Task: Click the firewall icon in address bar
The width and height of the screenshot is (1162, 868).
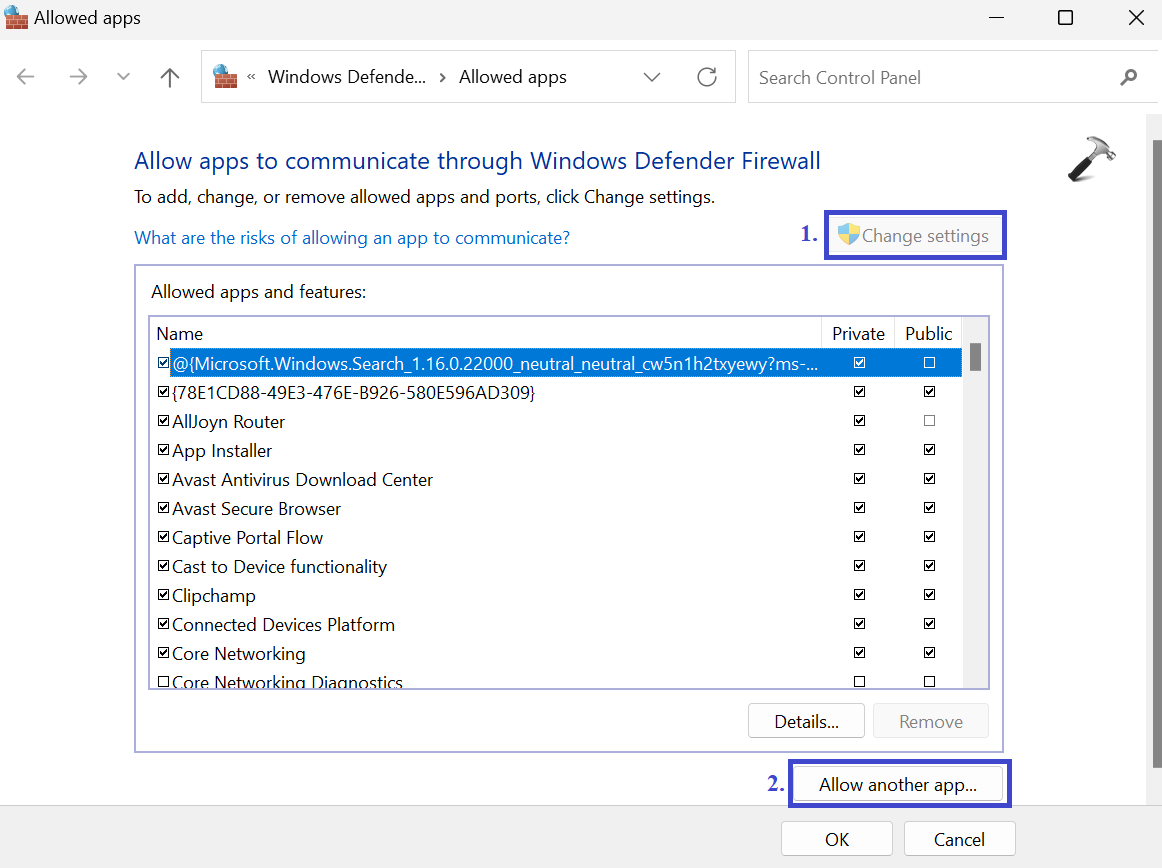Action: click(226, 77)
